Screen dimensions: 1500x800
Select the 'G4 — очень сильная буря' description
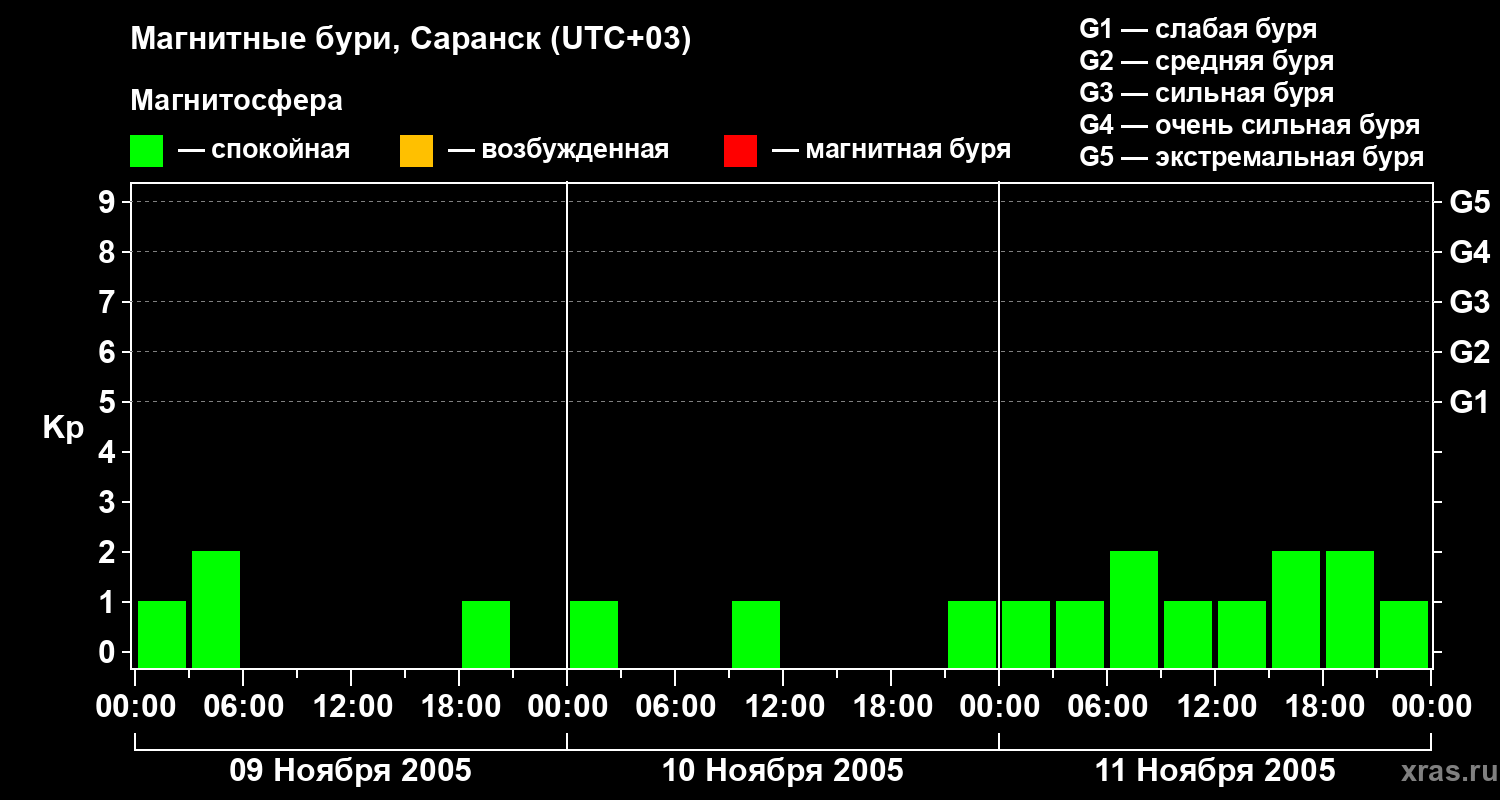(x=1250, y=125)
